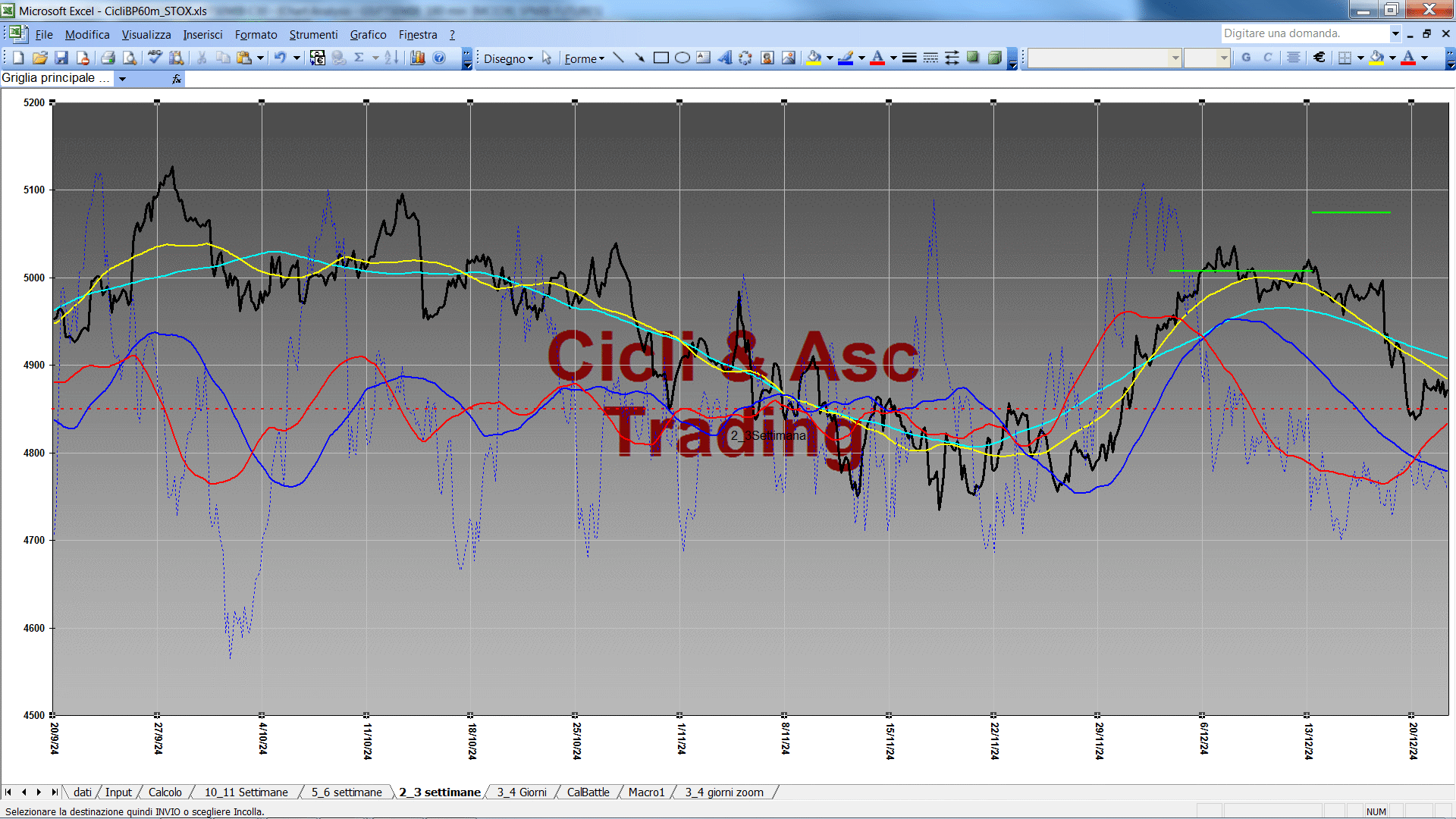Switch to the Macro1 sheet tab
This screenshot has width=1456, height=819.
point(646,792)
